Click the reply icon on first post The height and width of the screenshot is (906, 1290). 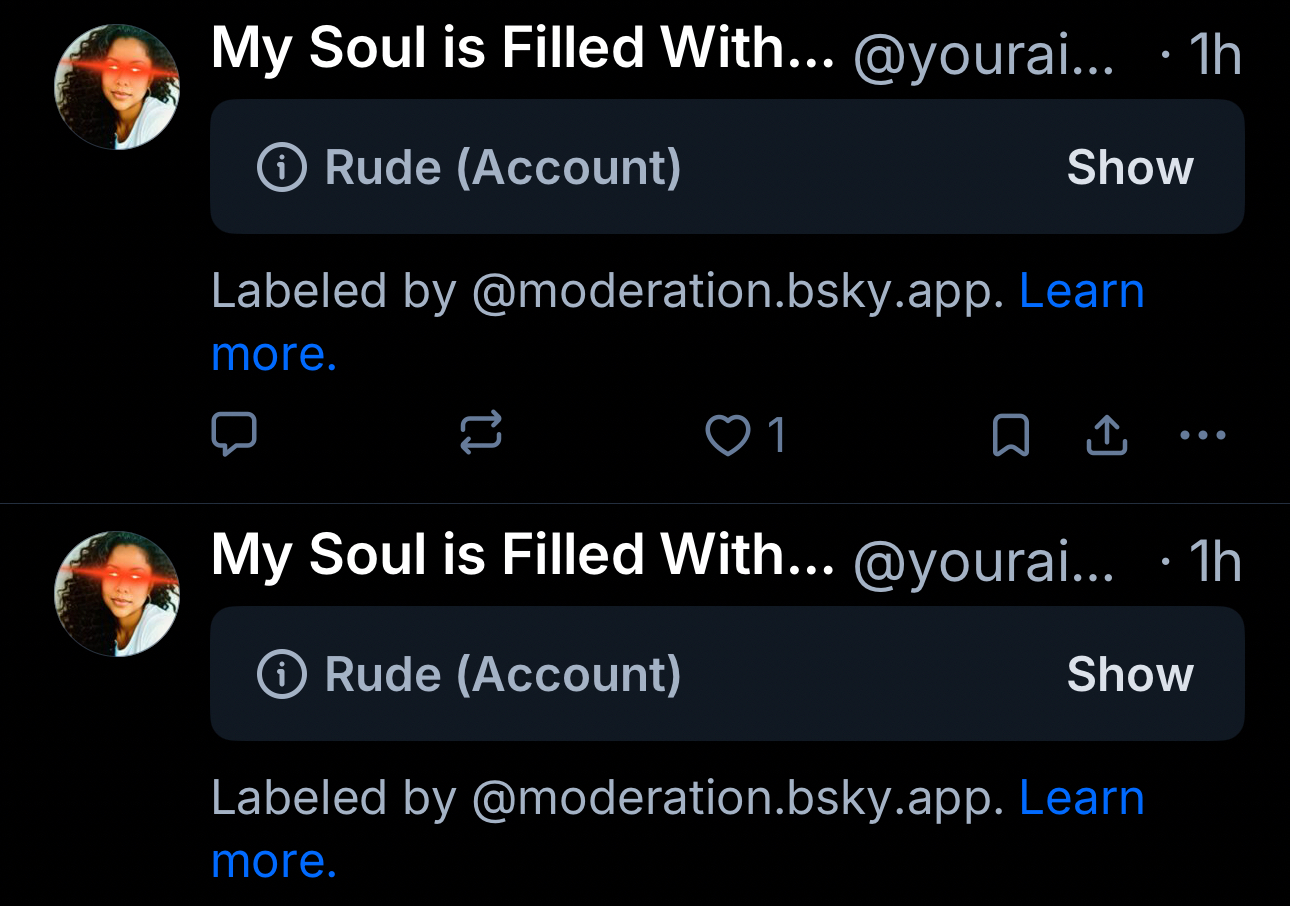(x=235, y=435)
